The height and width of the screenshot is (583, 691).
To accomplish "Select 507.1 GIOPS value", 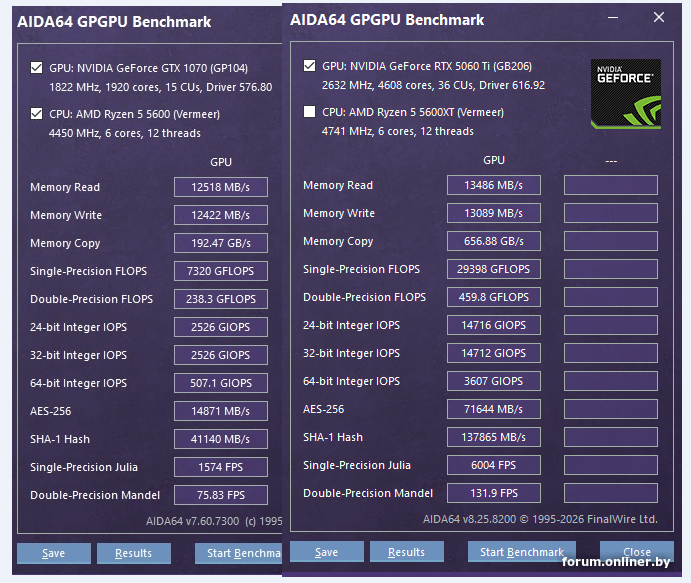I will coord(221,383).
